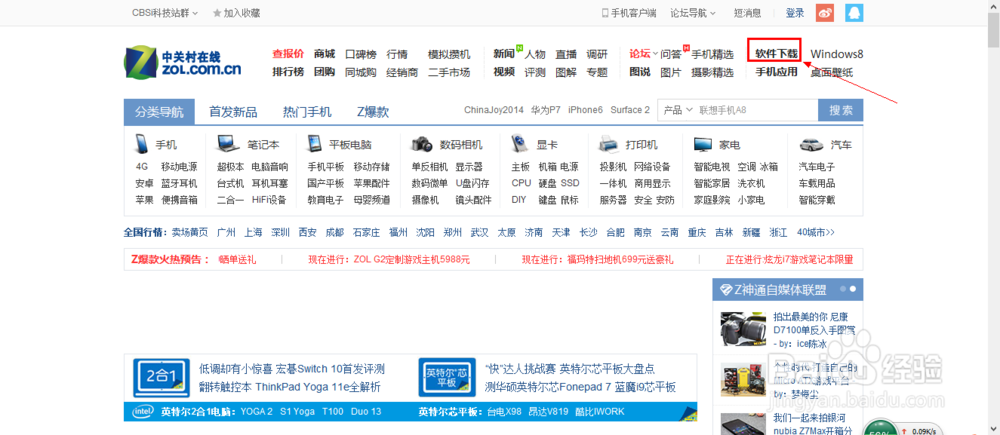Click the 2合1 promo icon

tap(162, 378)
